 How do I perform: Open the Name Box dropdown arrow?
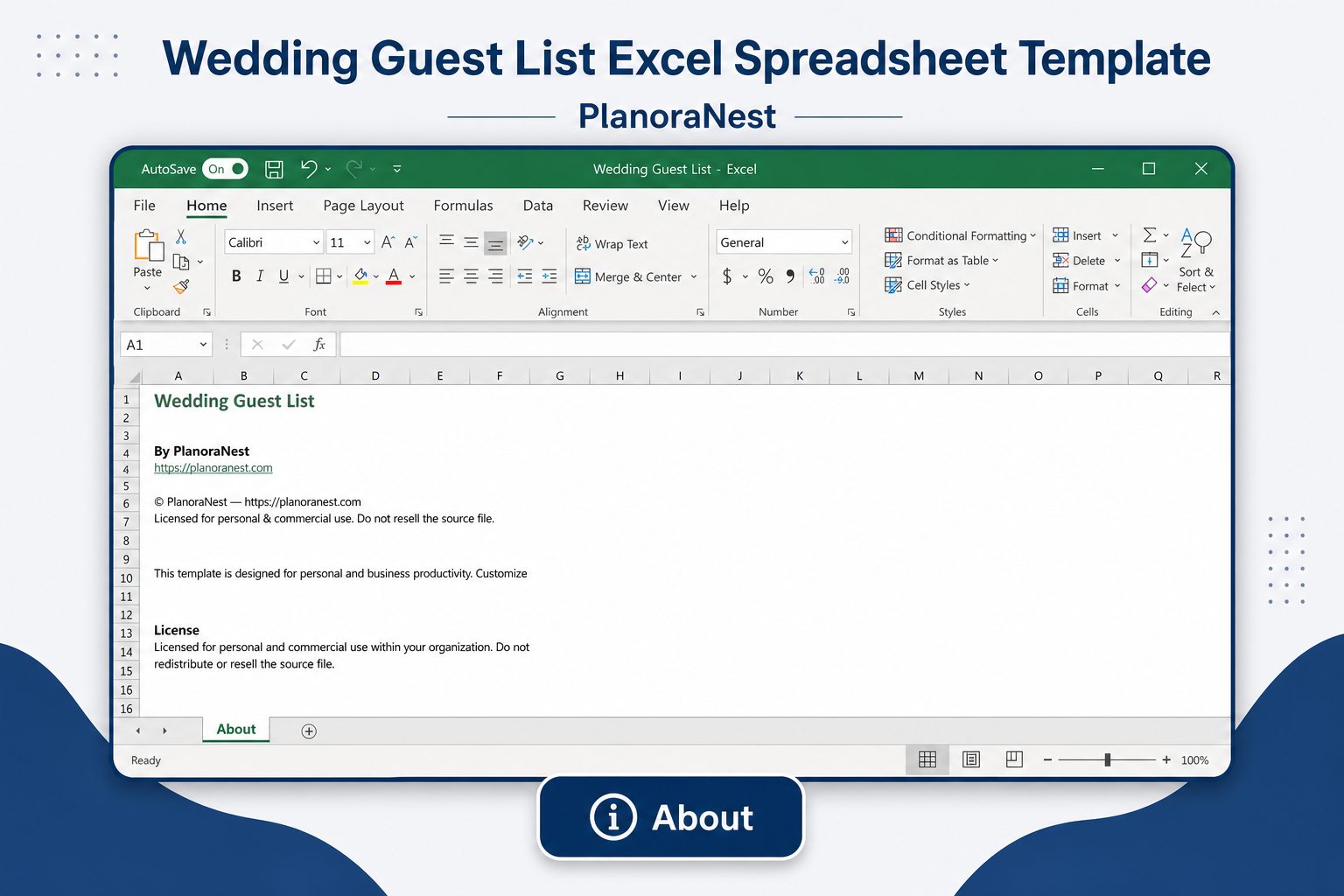203,345
